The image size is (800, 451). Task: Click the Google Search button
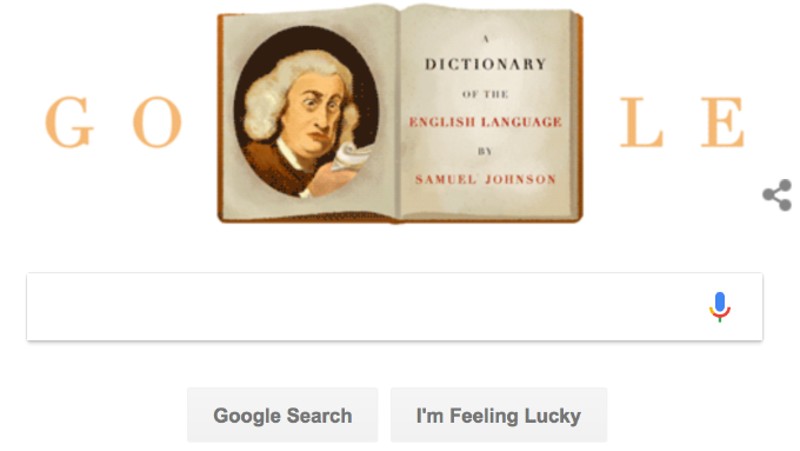pos(283,415)
